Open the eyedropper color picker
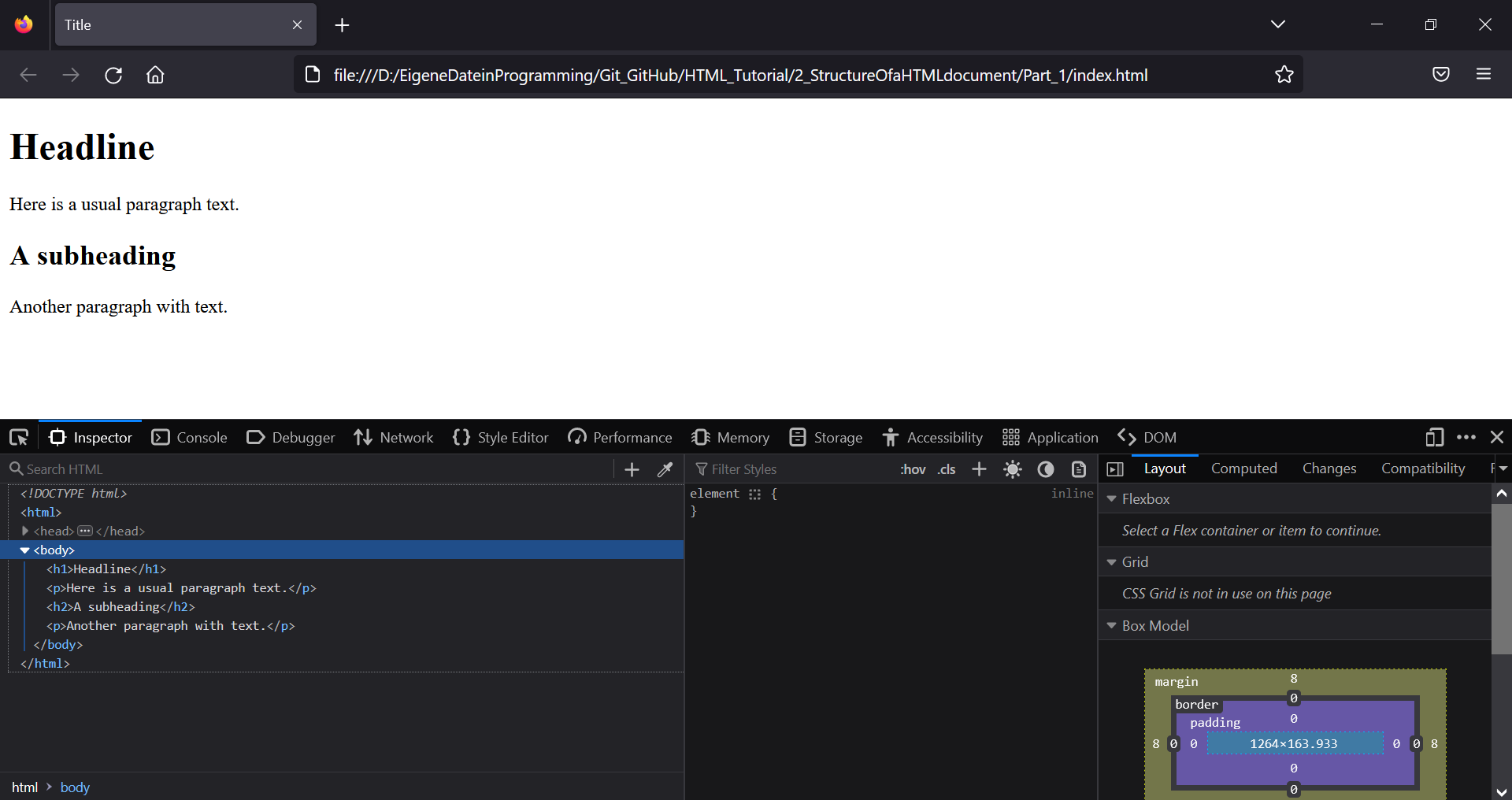 pos(665,469)
